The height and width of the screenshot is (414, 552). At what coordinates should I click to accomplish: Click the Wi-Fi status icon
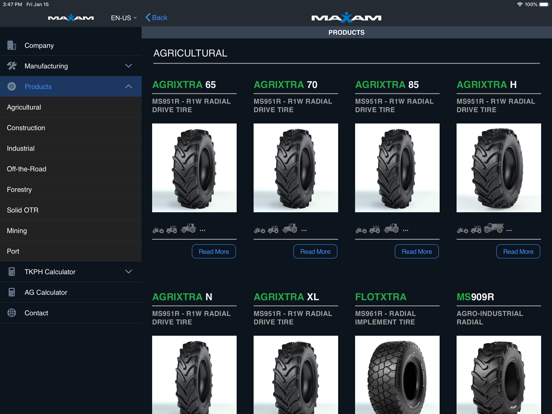(520, 4)
